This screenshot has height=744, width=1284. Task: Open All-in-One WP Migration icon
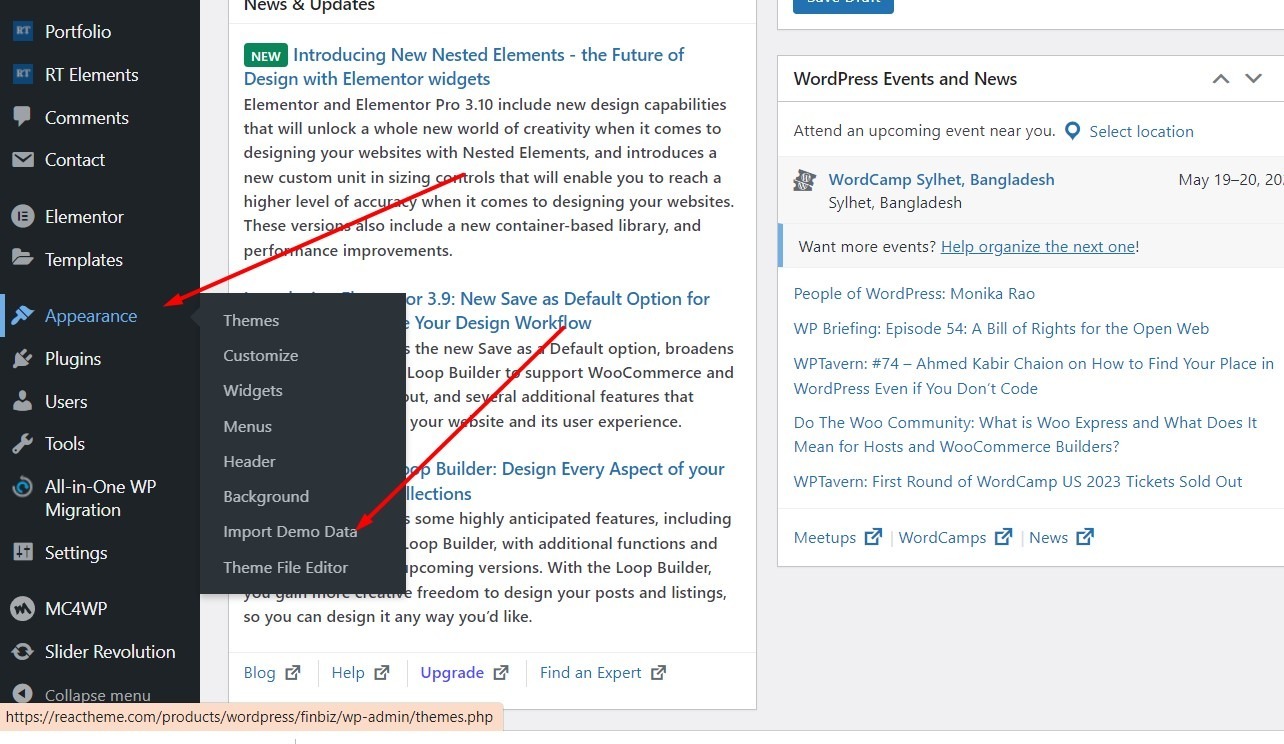22,487
